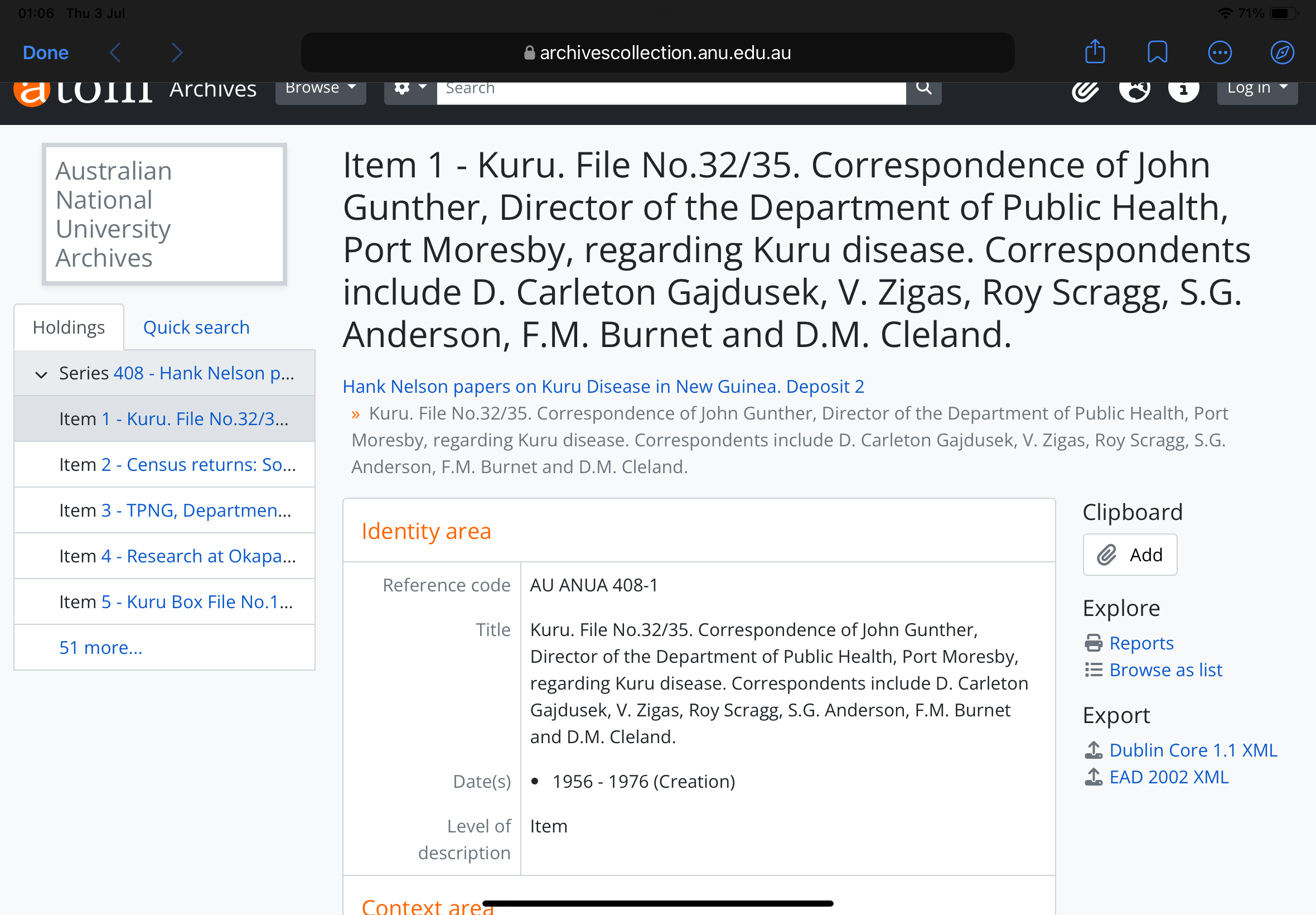
Task: Click the AtoM logo
Action: (x=83, y=93)
